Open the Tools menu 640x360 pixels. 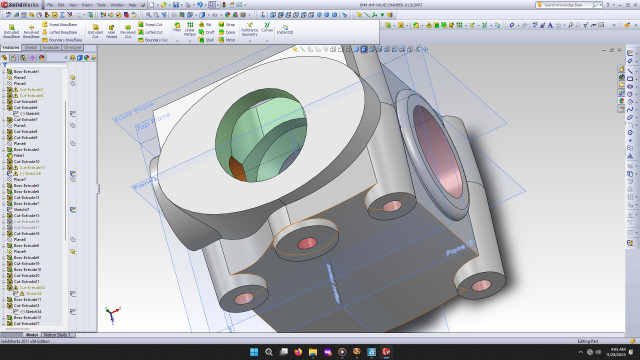click(101, 5)
